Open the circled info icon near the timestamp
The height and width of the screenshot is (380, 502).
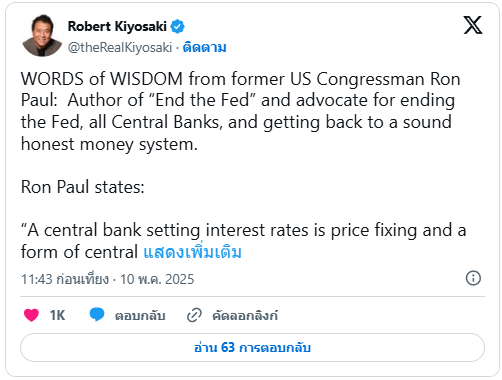pos(473,278)
